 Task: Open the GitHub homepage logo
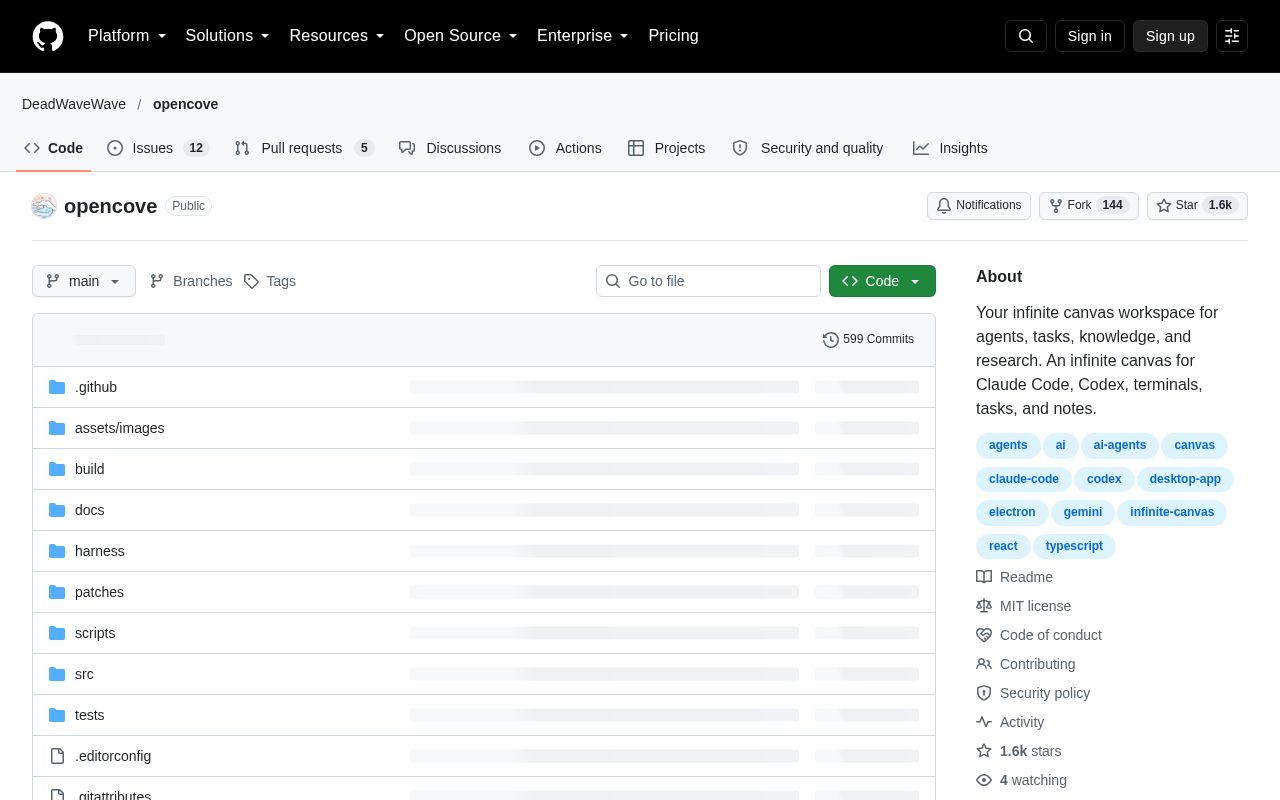point(48,36)
